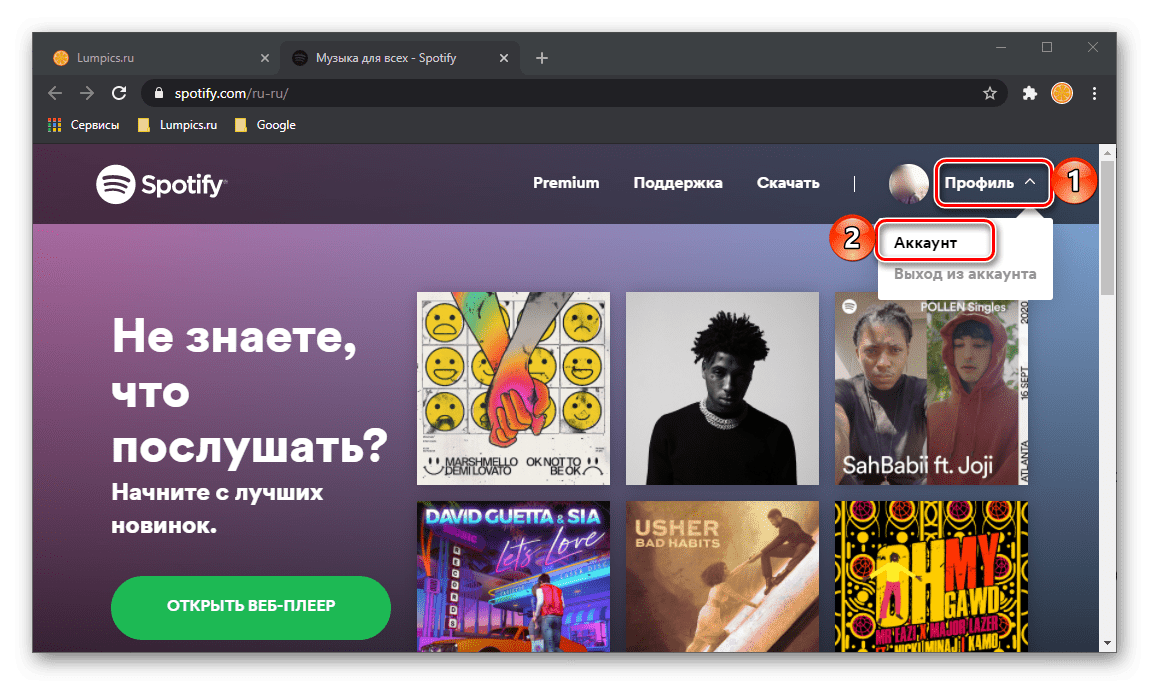This screenshot has width=1149, height=685.
Task: Open Marshmello Demi Lovato OK Not To Be OK cover
Action: point(513,388)
